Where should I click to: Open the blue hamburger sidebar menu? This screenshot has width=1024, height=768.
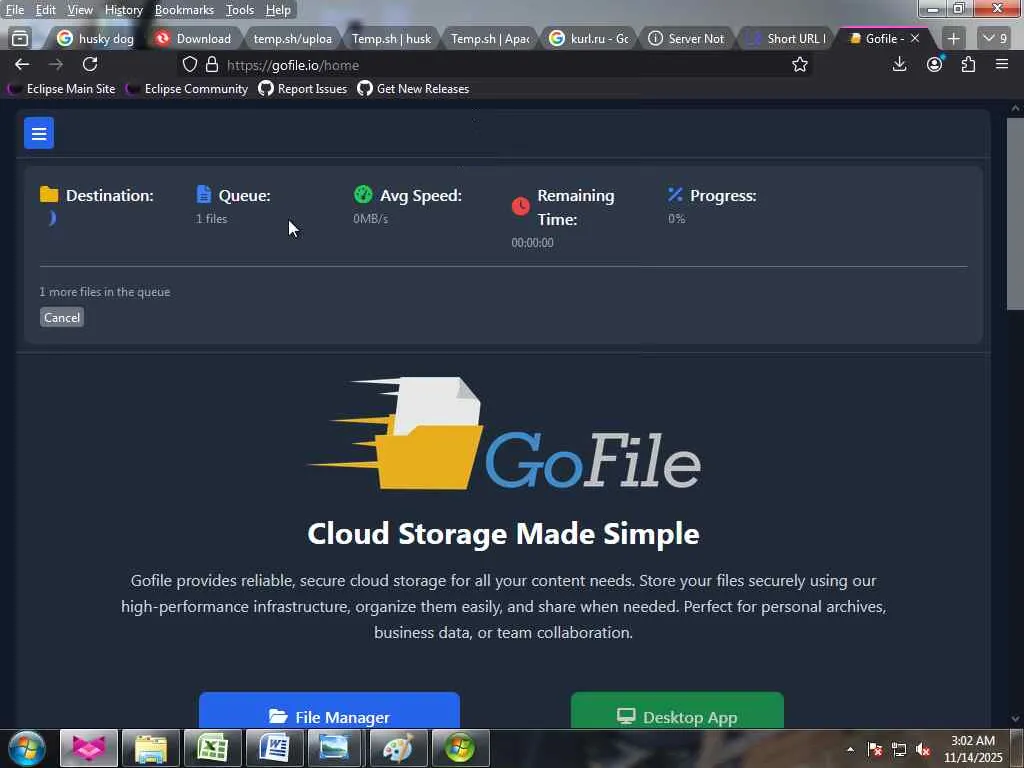coord(39,133)
